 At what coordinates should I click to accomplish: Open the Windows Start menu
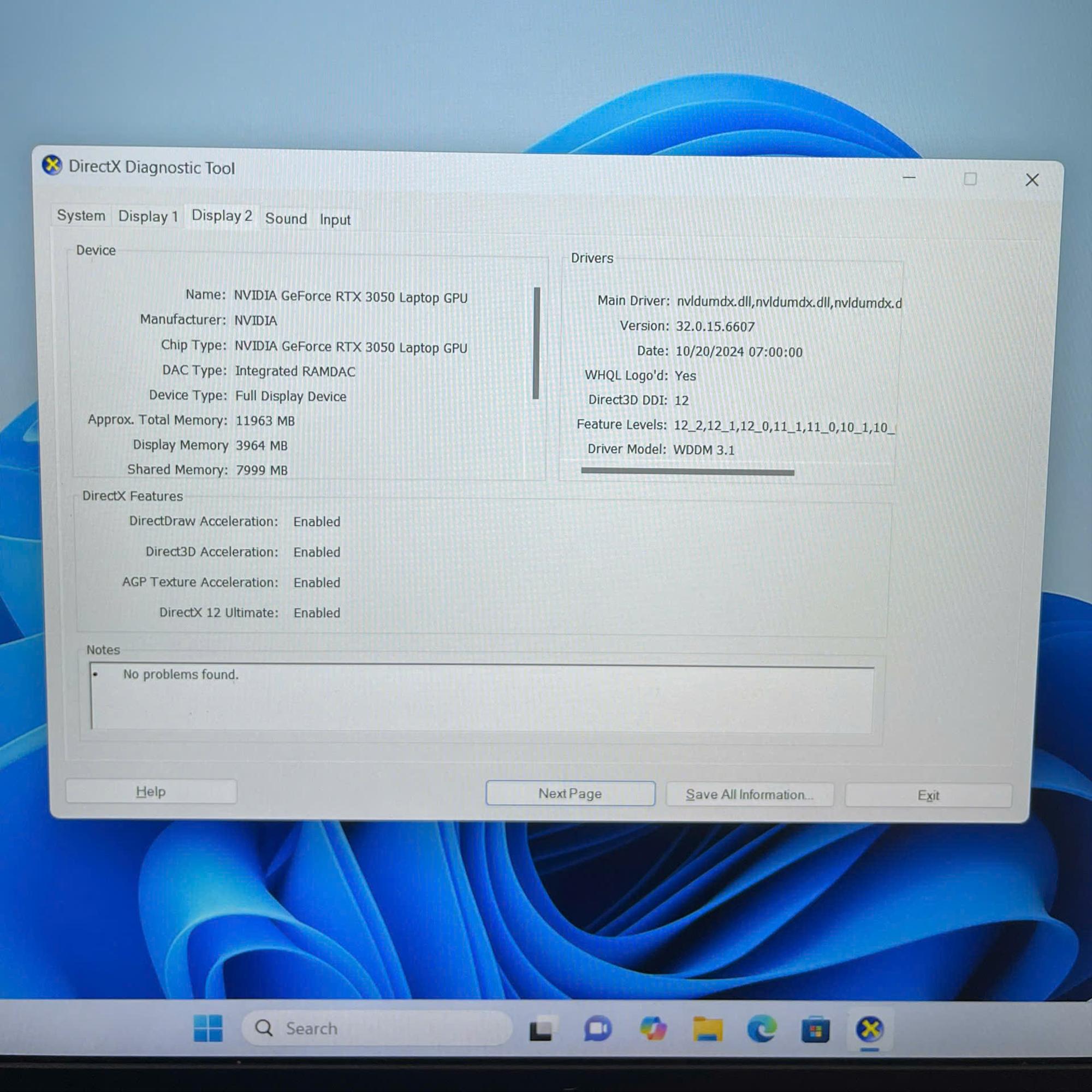pos(208,1028)
